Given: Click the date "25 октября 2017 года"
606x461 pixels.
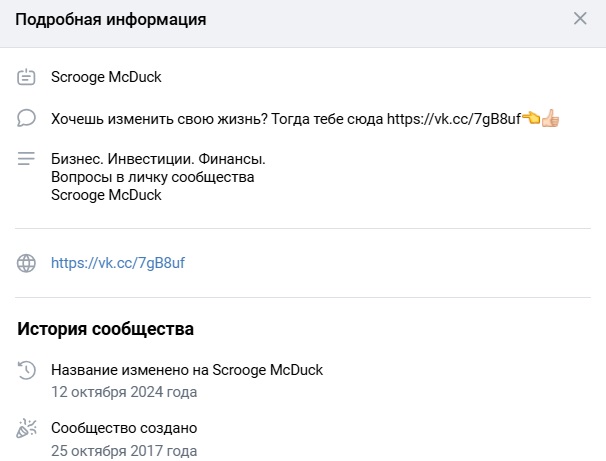Looking at the screenshot, I should (124, 450).
